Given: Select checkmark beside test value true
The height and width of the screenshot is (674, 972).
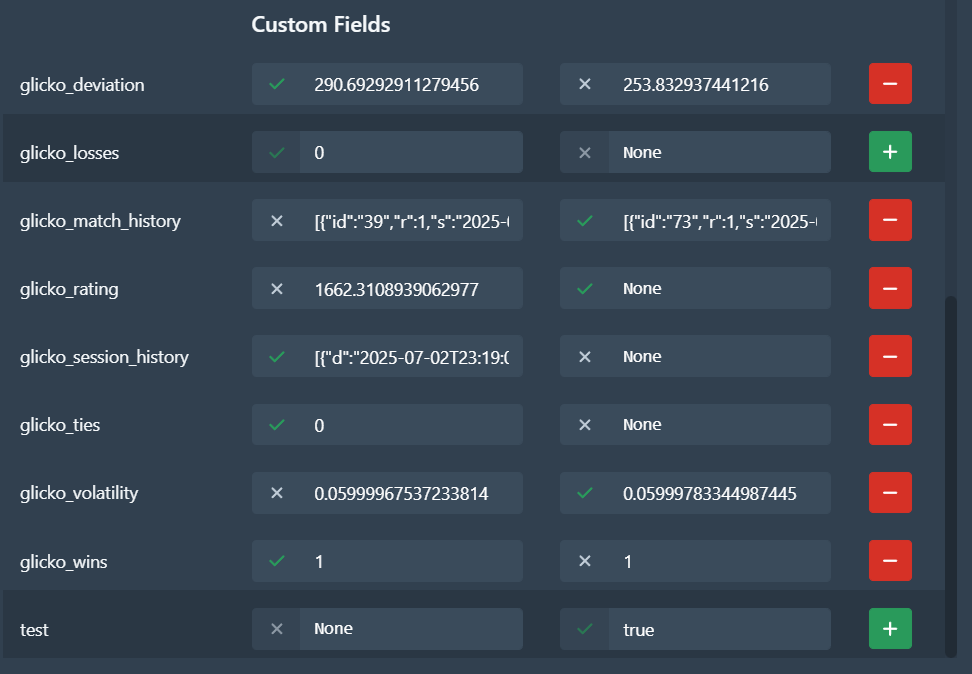Looking at the screenshot, I should pos(585,630).
